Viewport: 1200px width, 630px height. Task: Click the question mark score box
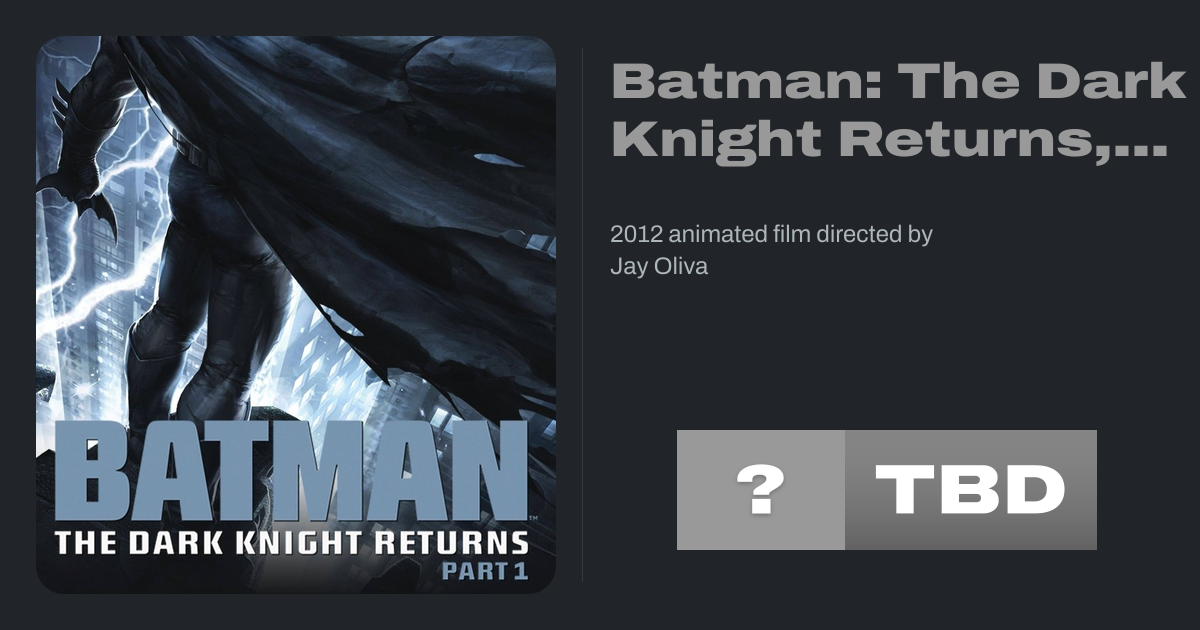pyautogui.click(x=760, y=490)
